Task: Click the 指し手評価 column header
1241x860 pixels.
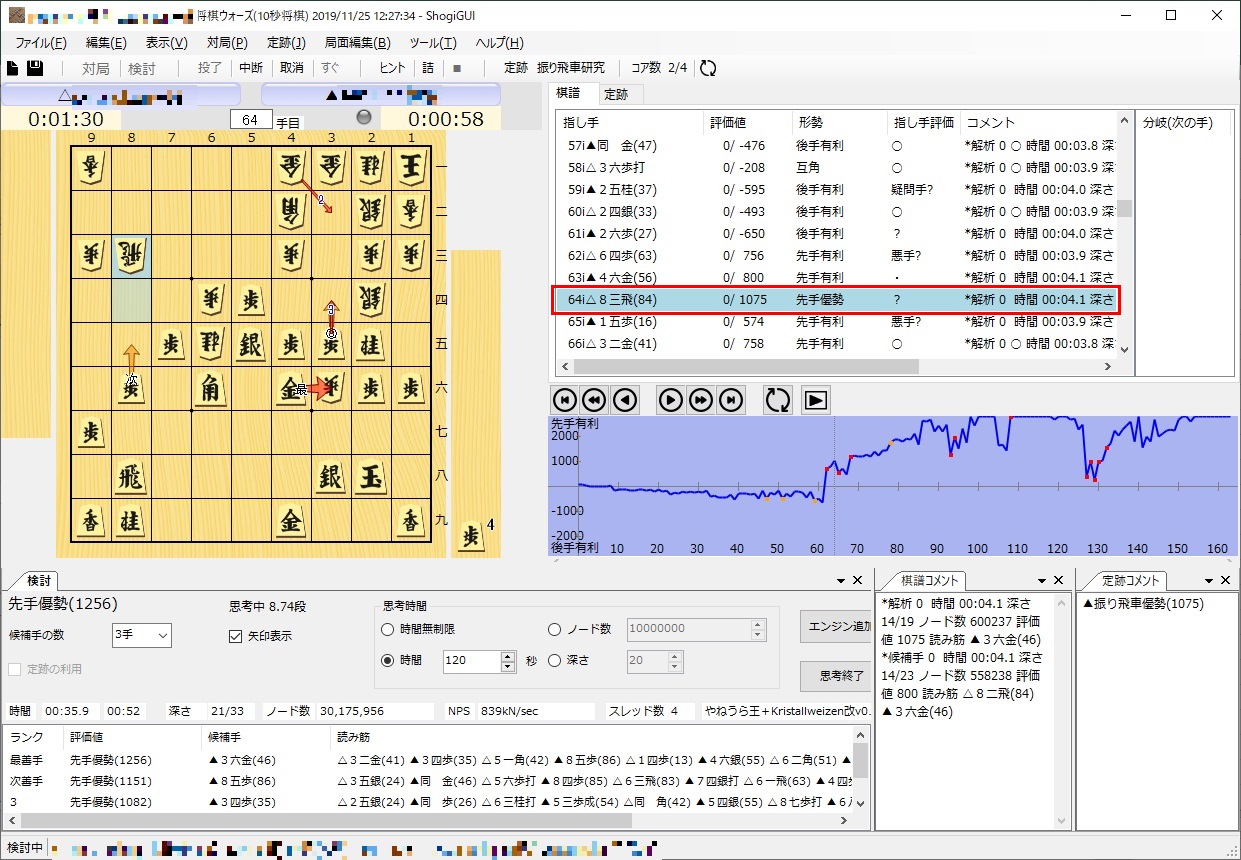Action: pyautogui.click(x=924, y=123)
